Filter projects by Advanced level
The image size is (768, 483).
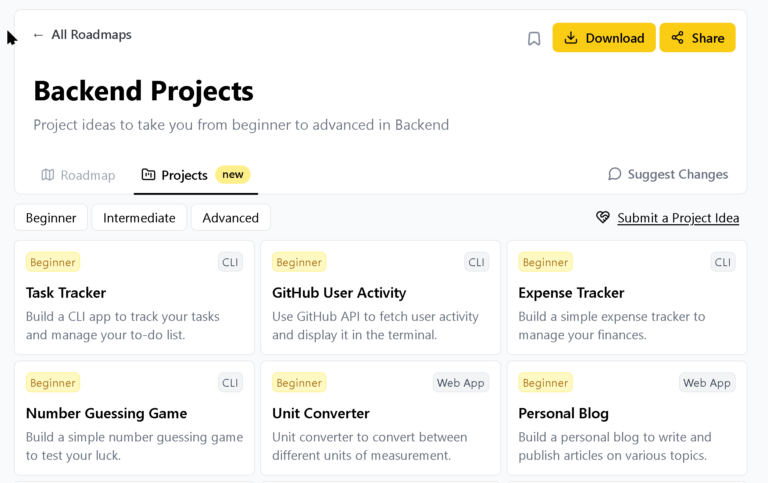pyautogui.click(x=230, y=218)
